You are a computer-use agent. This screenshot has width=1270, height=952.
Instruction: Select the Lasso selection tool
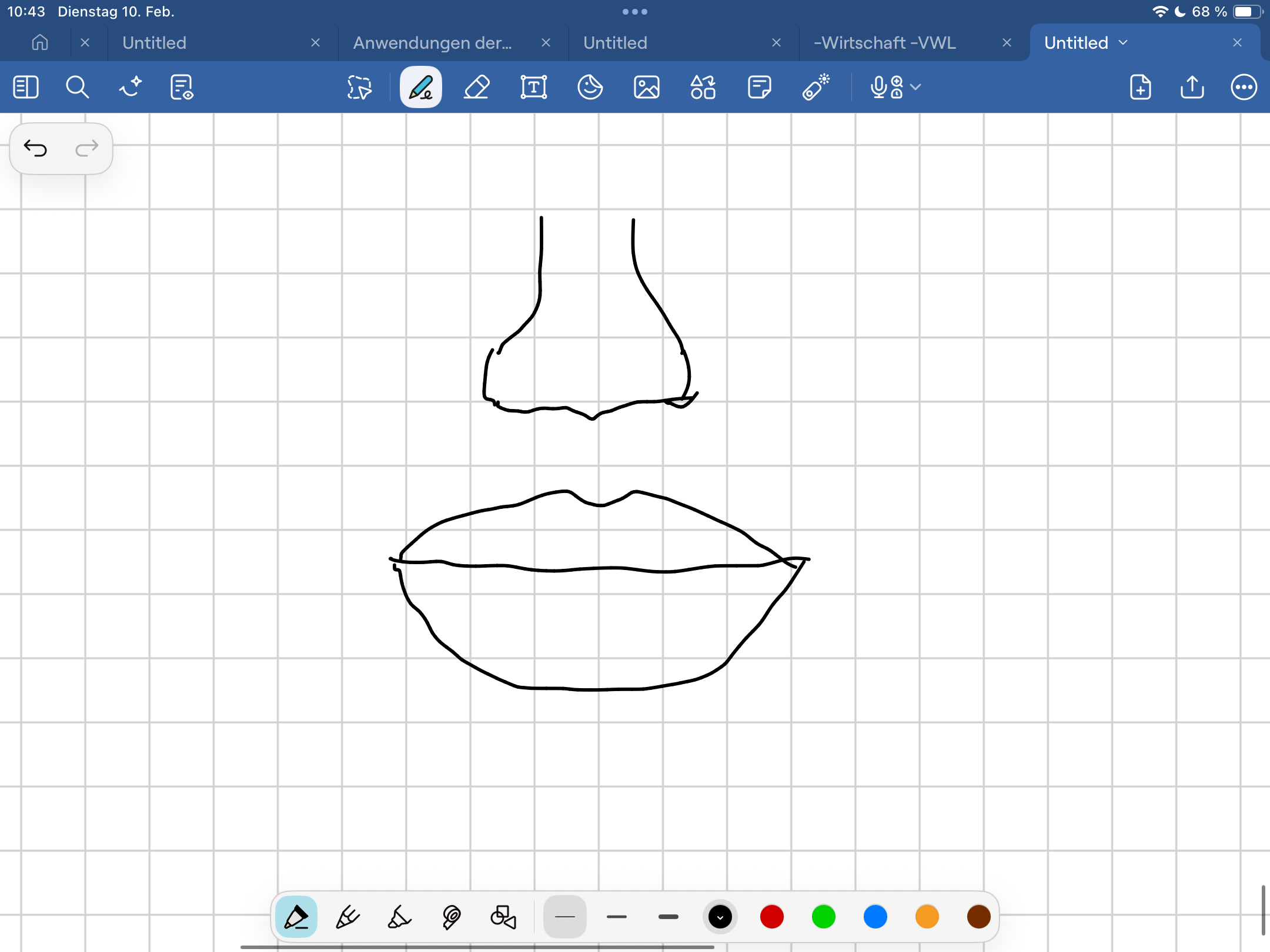pyautogui.click(x=359, y=88)
